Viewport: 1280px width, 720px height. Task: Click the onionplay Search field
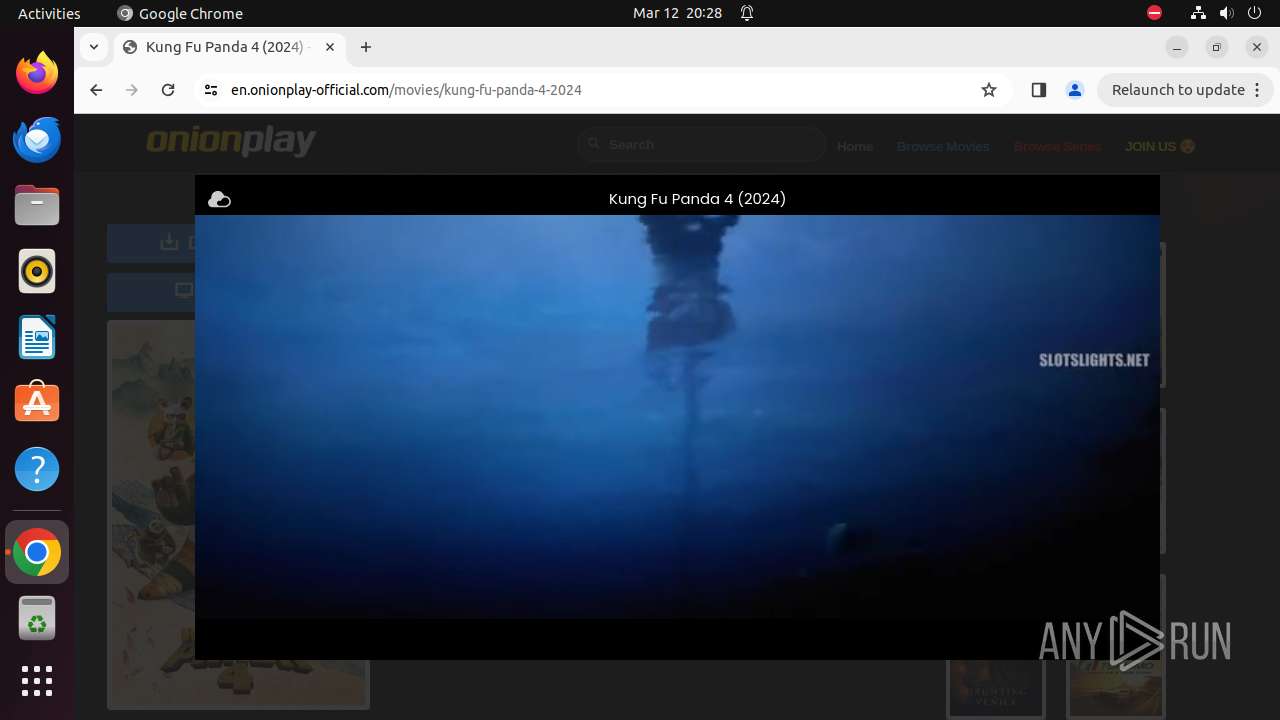[702, 145]
